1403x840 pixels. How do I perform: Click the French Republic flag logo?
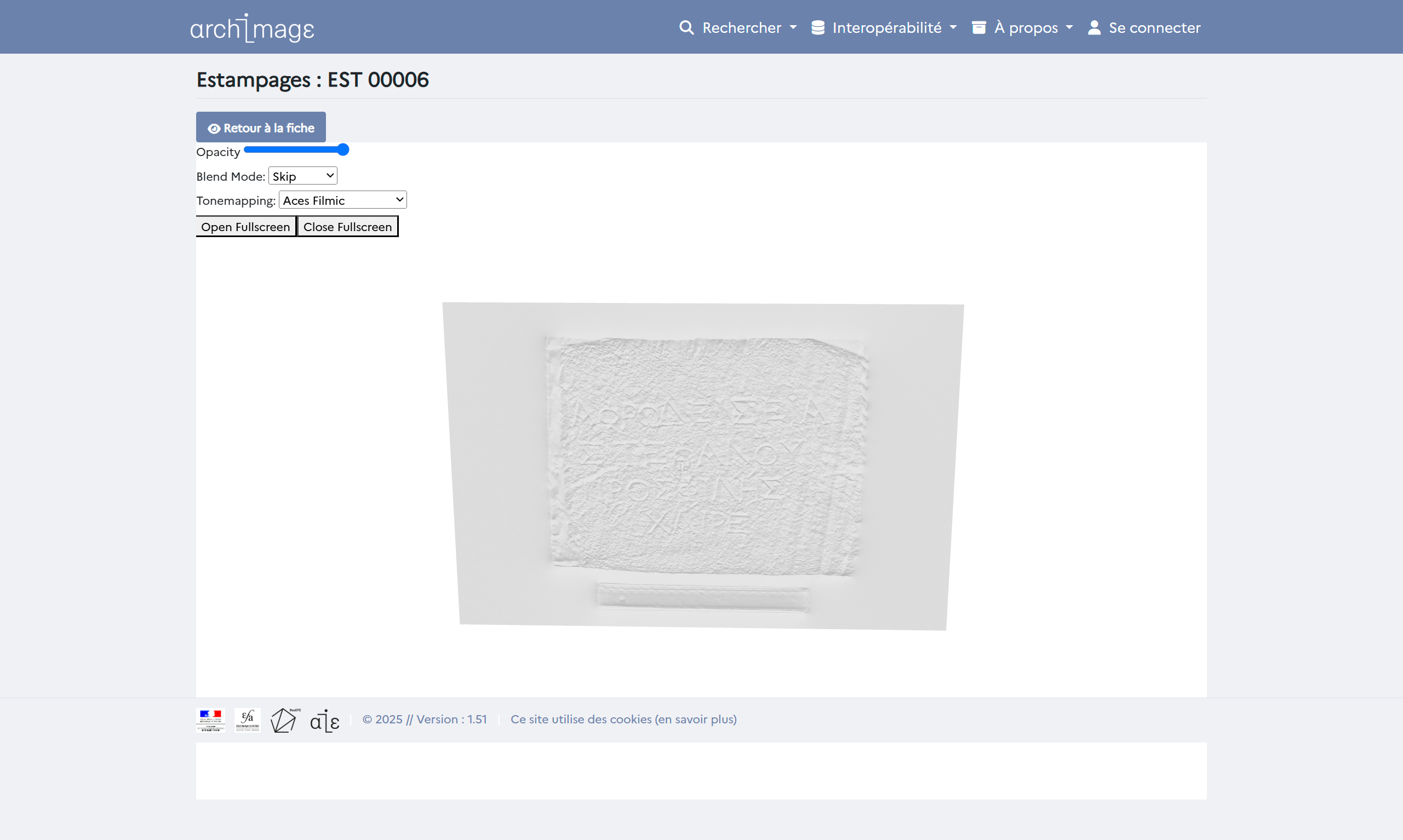pos(210,720)
